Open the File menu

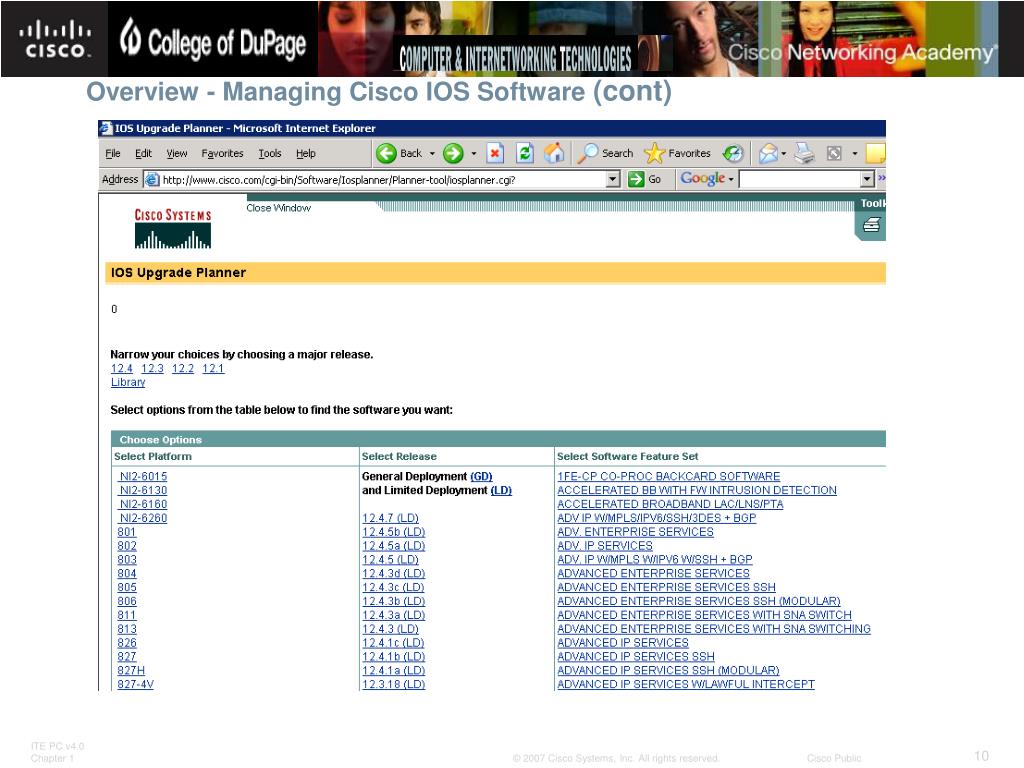(x=113, y=153)
